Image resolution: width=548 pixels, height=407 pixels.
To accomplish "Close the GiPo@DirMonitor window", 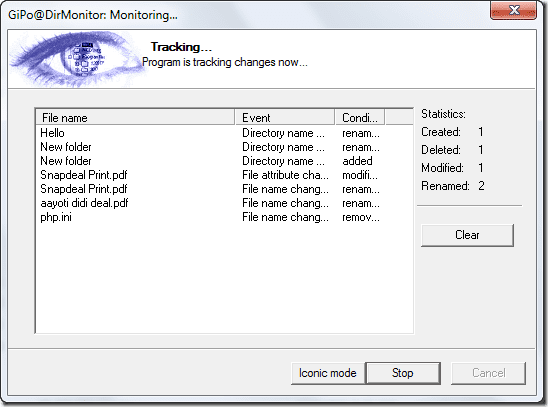I will coord(513,10).
